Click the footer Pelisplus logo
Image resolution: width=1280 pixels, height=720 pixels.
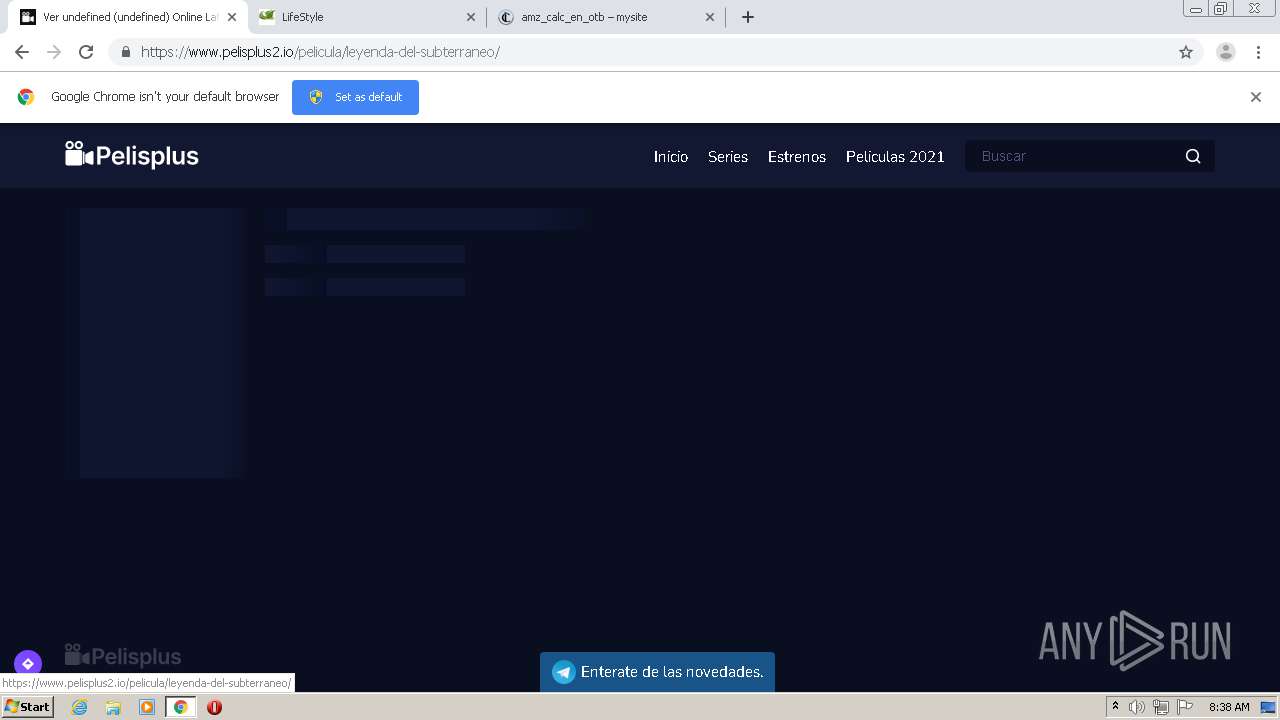123,656
